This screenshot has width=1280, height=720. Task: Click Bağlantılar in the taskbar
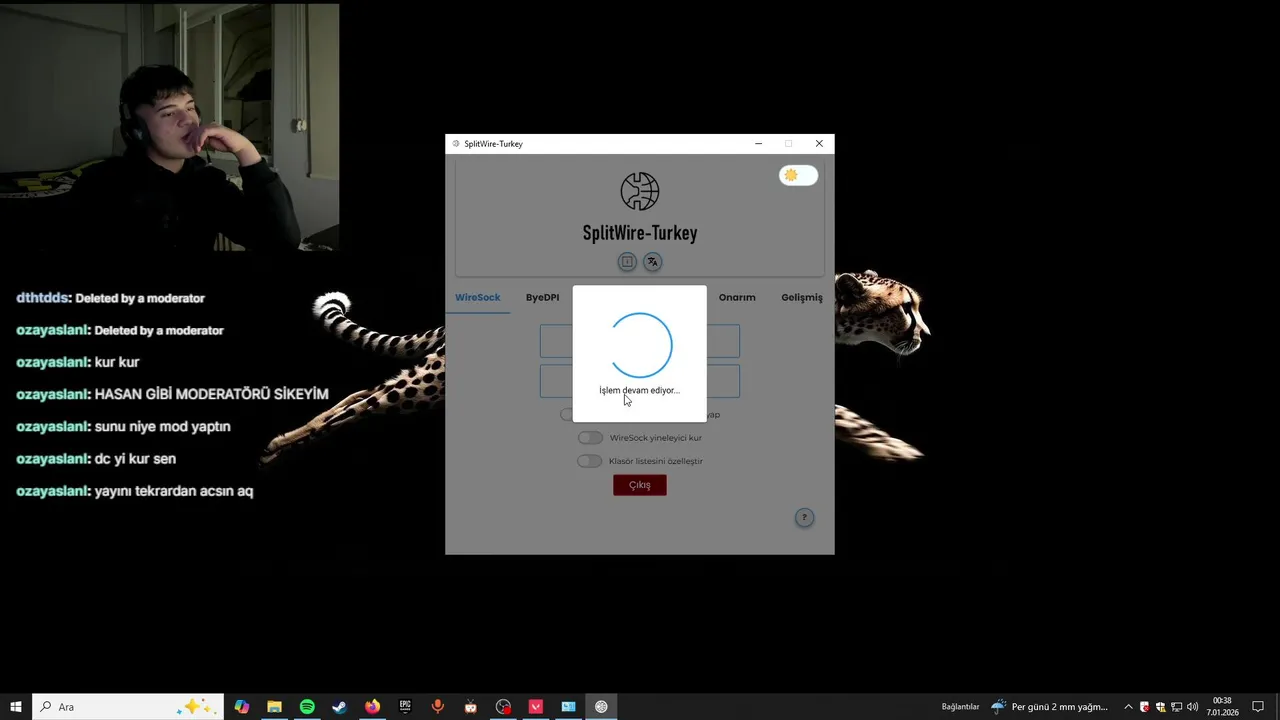click(960, 707)
